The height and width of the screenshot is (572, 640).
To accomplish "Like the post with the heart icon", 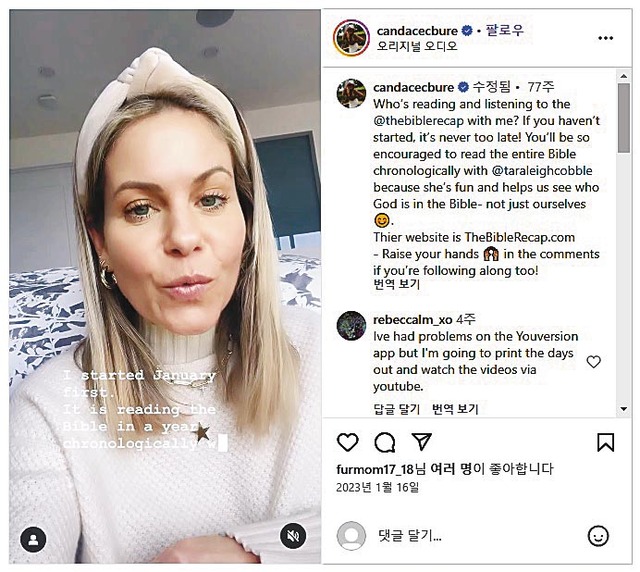I will (x=348, y=442).
